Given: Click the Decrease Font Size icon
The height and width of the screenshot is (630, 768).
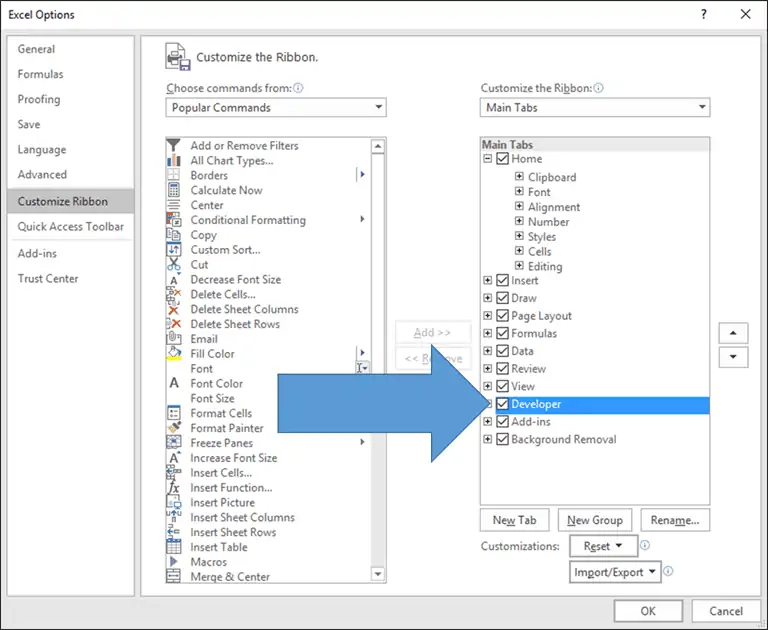Looking at the screenshot, I should (x=173, y=279).
